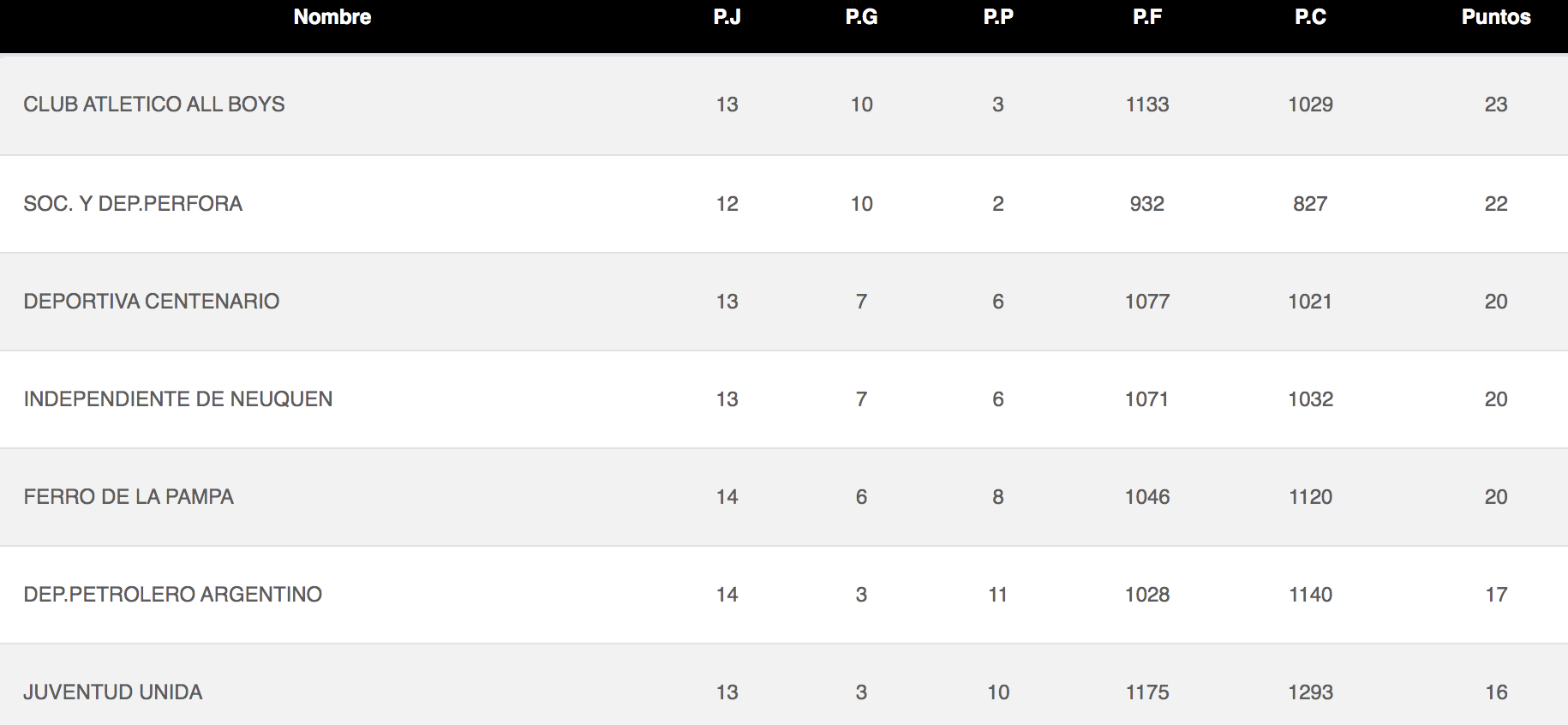Select the 1120 P.C value for Ferro
Image resolution: width=1568 pixels, height=725 pixels.
tap(1310, 497)
